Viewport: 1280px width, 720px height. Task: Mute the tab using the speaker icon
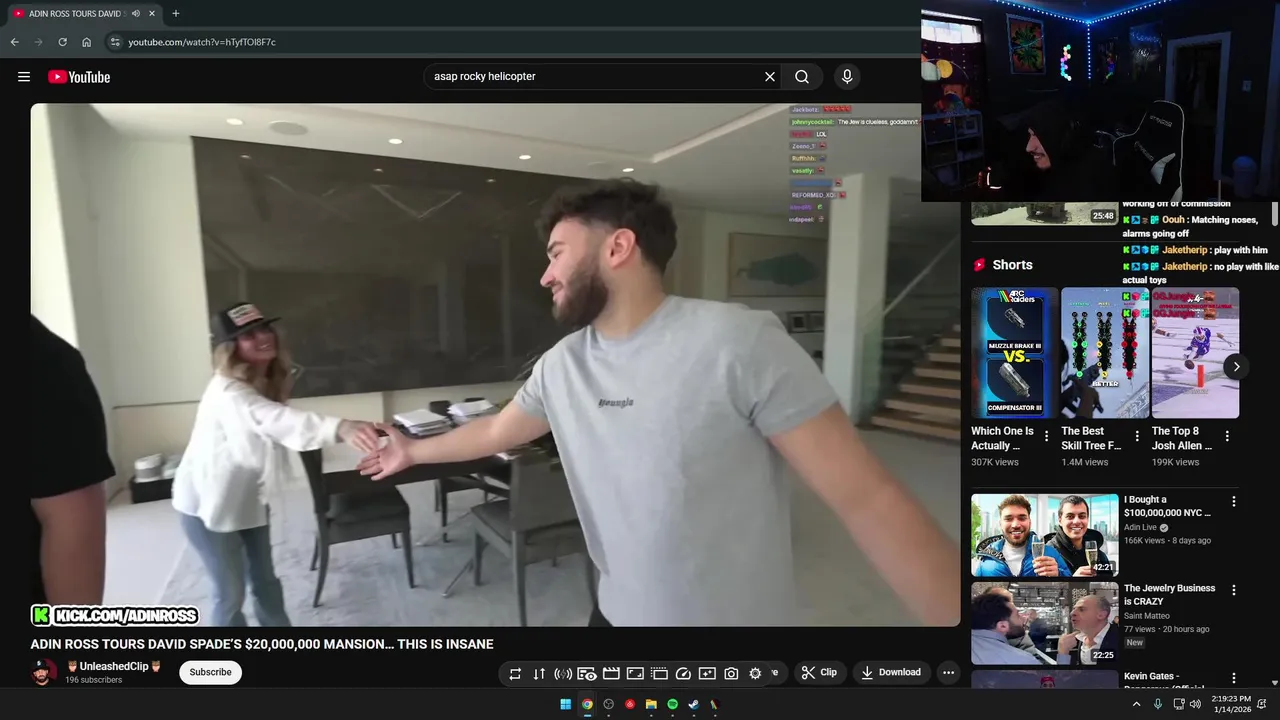coord(137,14)
